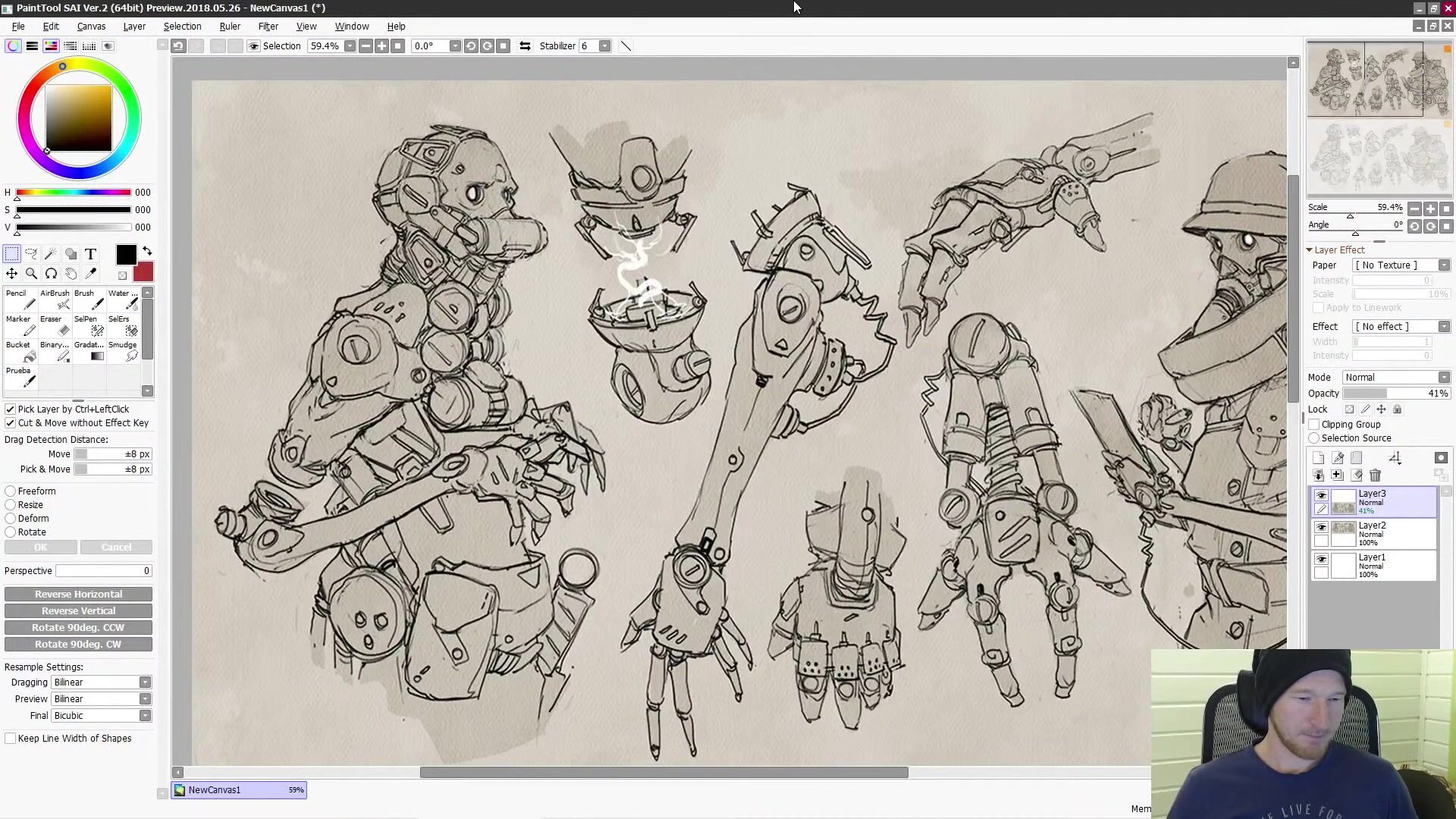Hide Layer1 with its eye icon

point(1321,559)
